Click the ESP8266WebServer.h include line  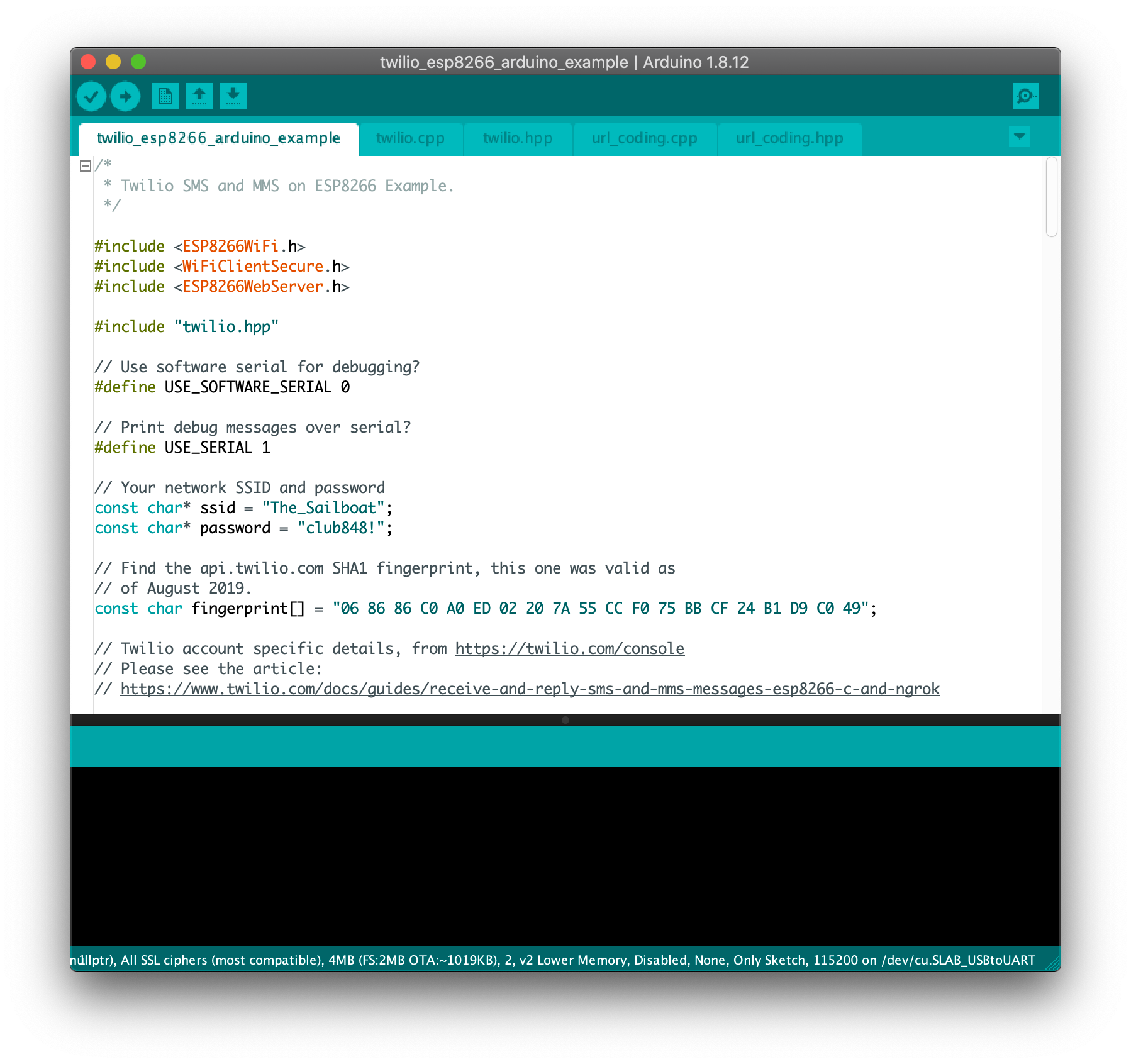coord(222,286)
